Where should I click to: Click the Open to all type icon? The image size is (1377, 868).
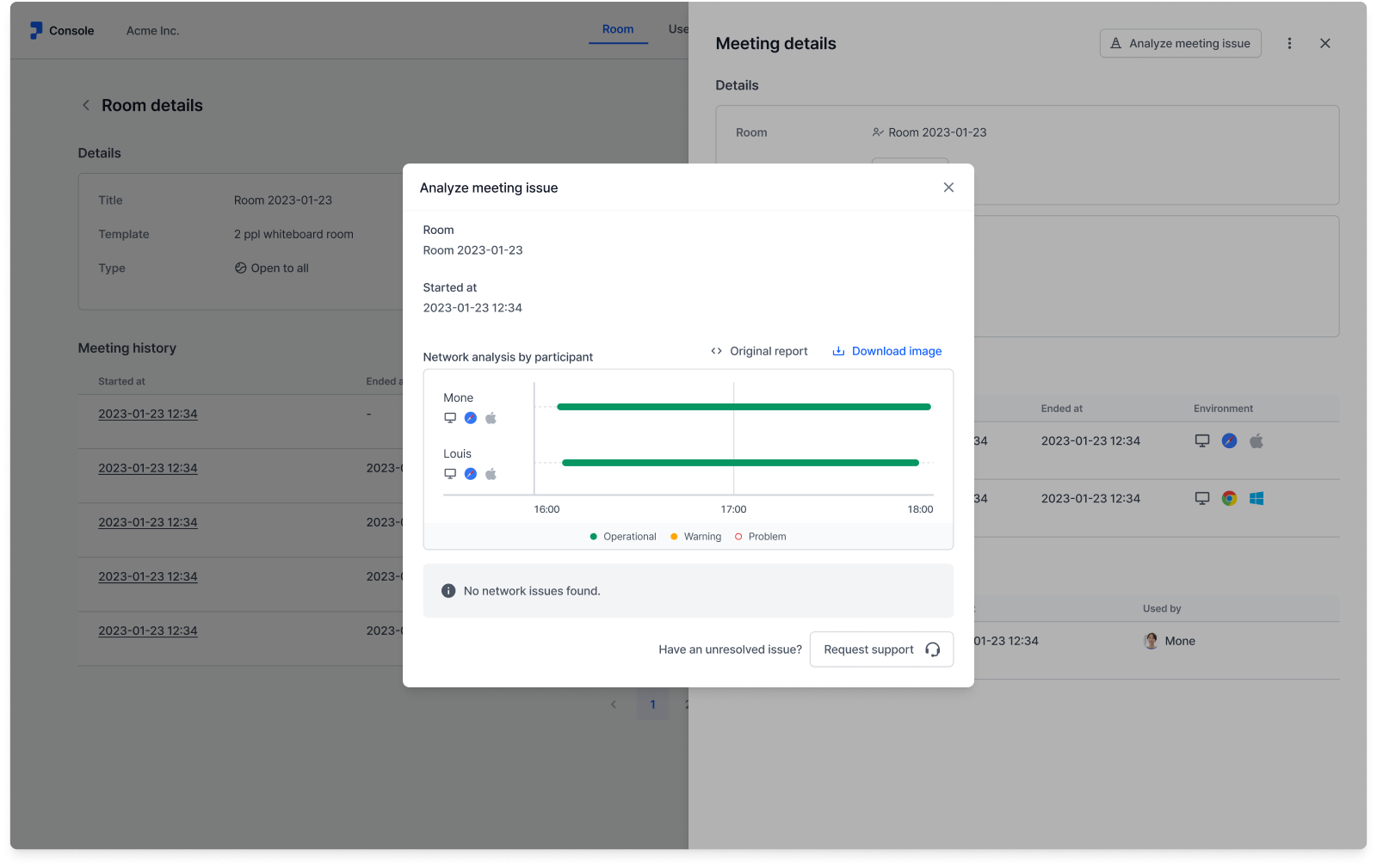[x=241, y=268]
